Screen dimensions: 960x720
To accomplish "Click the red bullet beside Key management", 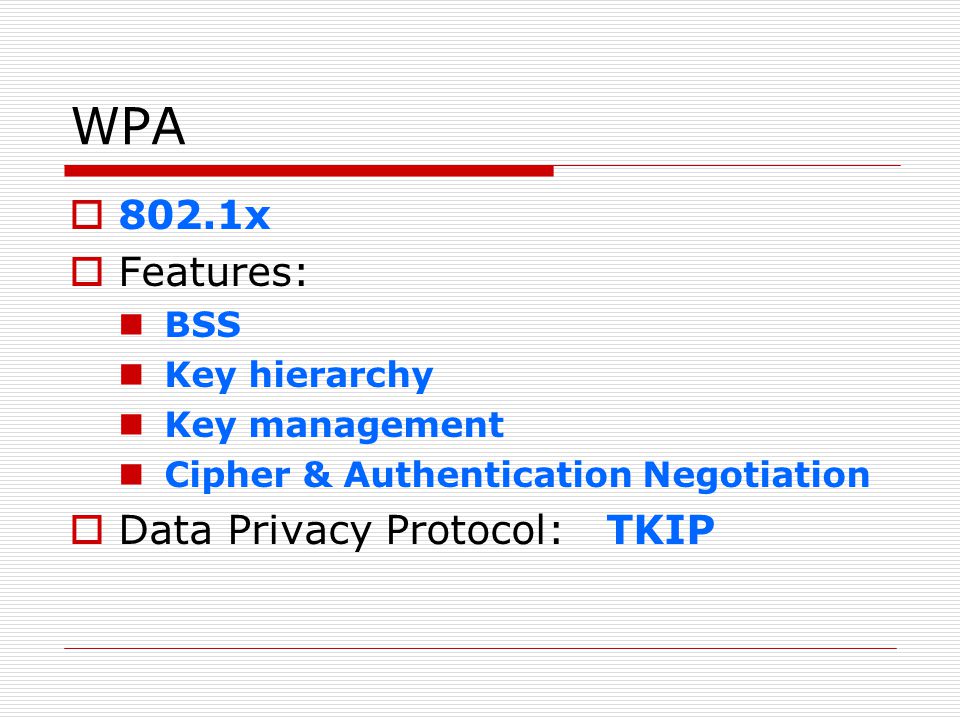I will click(131, 424).
